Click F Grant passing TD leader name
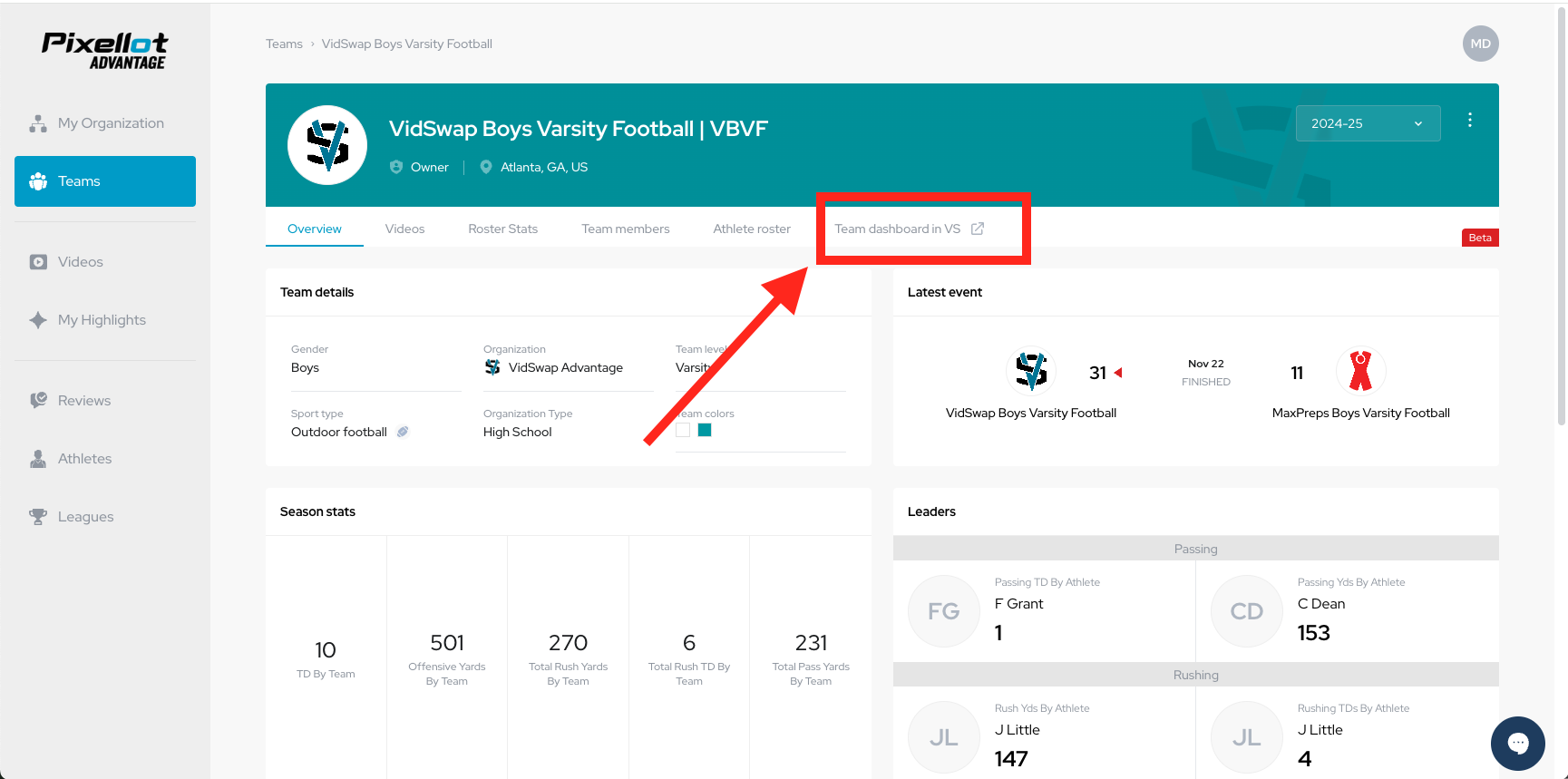 pyautogui.click(x=1019, y=604)
